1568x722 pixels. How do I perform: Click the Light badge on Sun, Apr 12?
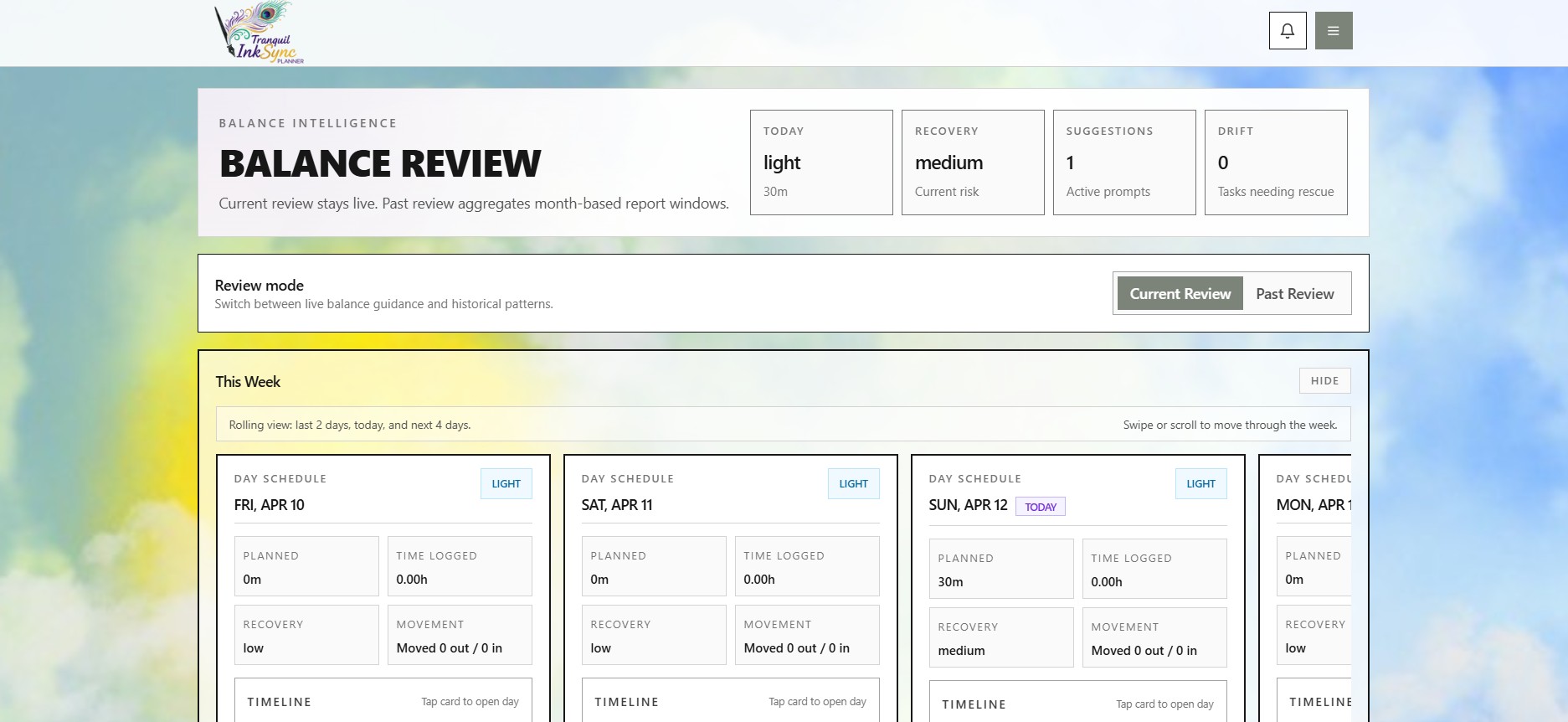point(1201,484)
